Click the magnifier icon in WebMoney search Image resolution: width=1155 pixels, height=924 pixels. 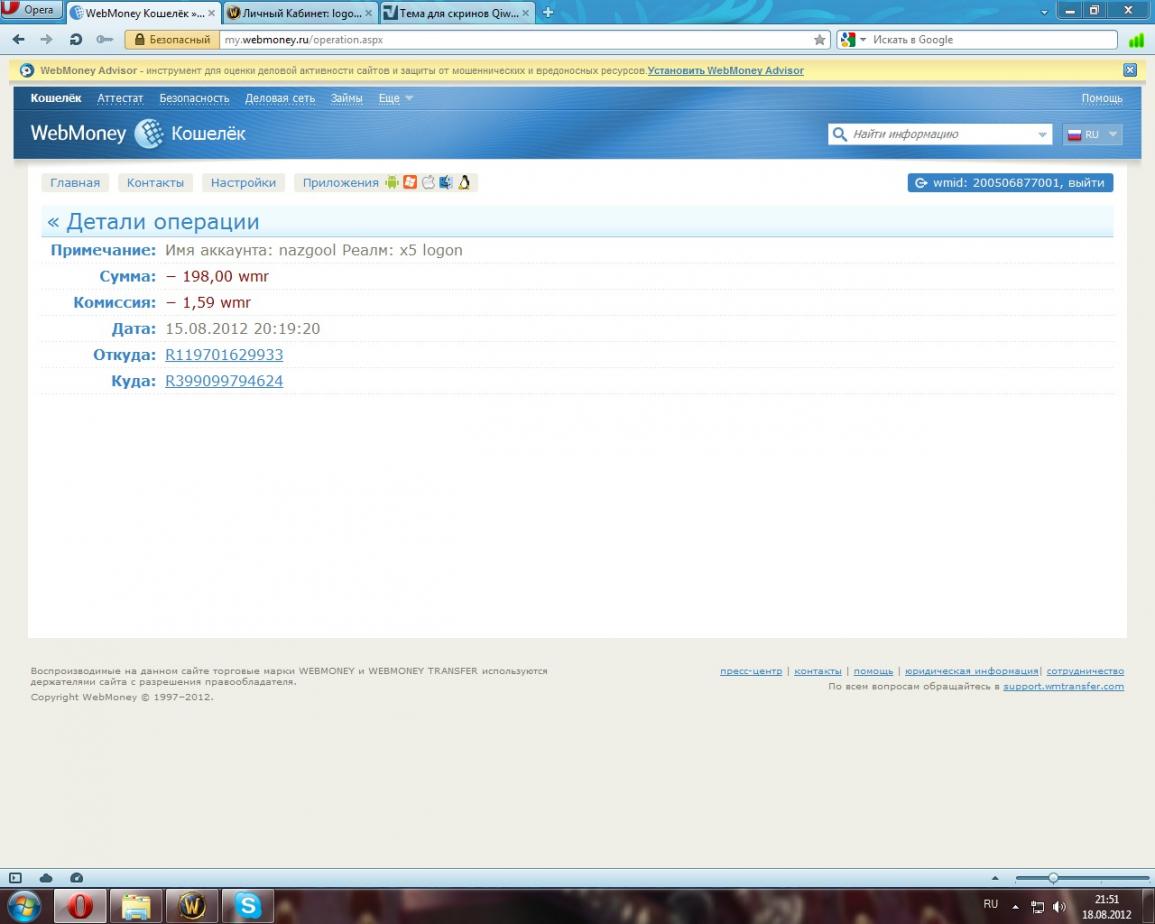[x=840, y=134]
